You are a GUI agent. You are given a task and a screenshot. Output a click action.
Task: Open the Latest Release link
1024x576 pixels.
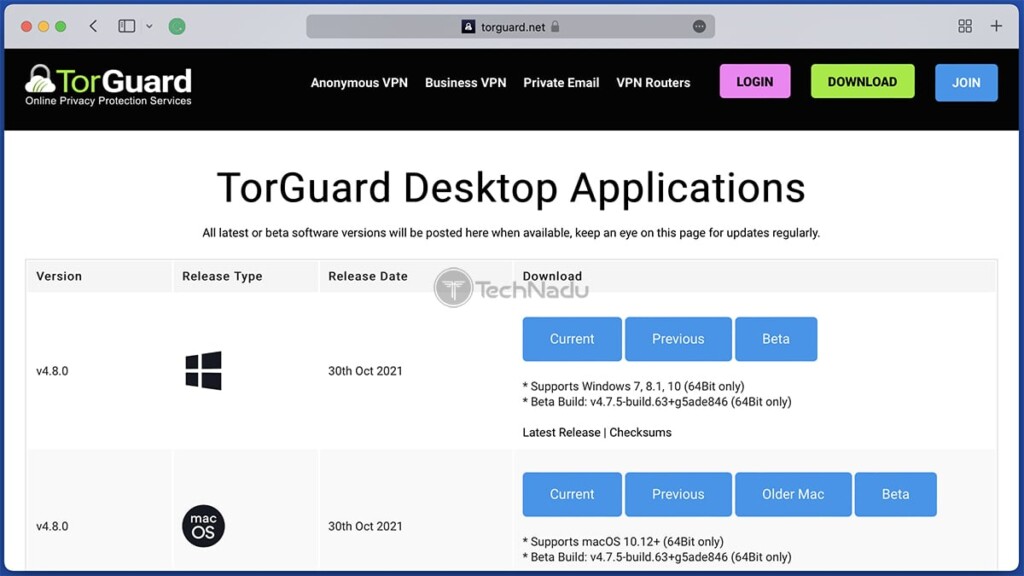tap(561, 432)
